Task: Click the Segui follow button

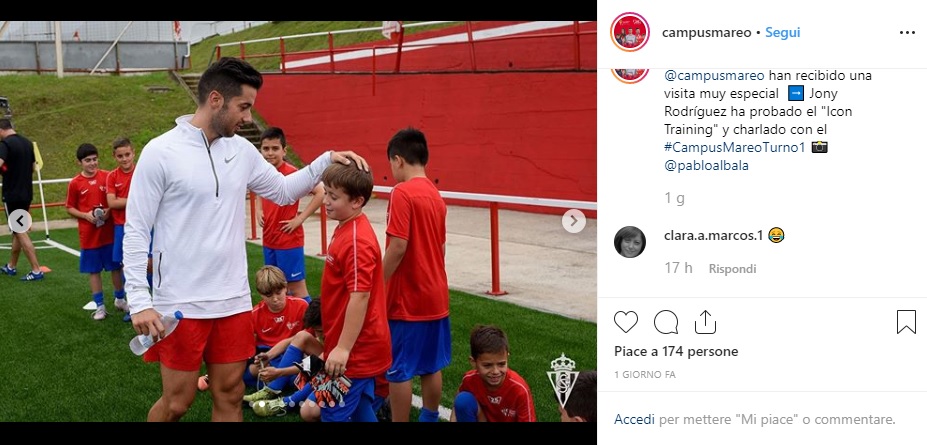Action: (783, 33)
